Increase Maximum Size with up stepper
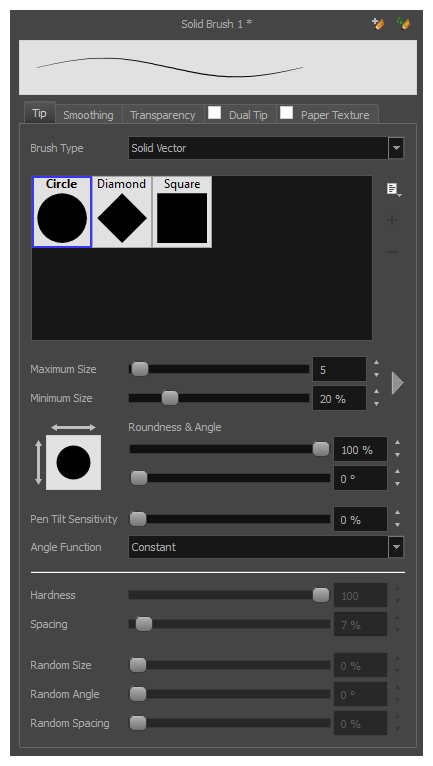 (376, 362)
